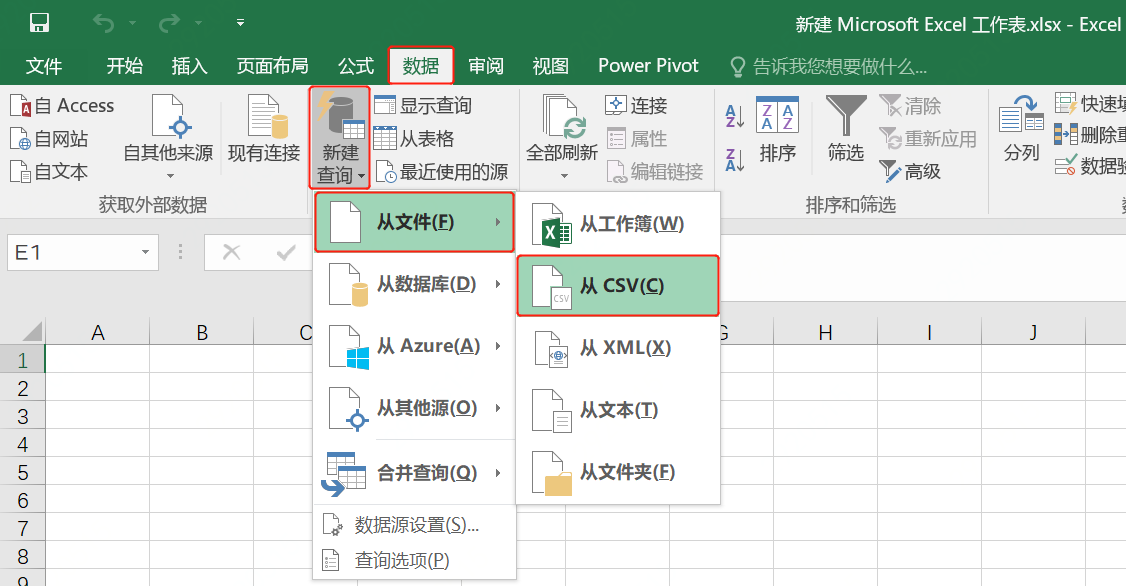Switch to the 公式 ribbon tab
Image resolution: width=1126 pixels, height=586 pixels.
tap(356, 66)
